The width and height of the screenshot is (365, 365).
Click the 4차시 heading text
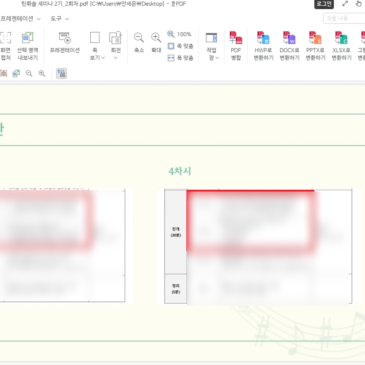tap(180, 171)
